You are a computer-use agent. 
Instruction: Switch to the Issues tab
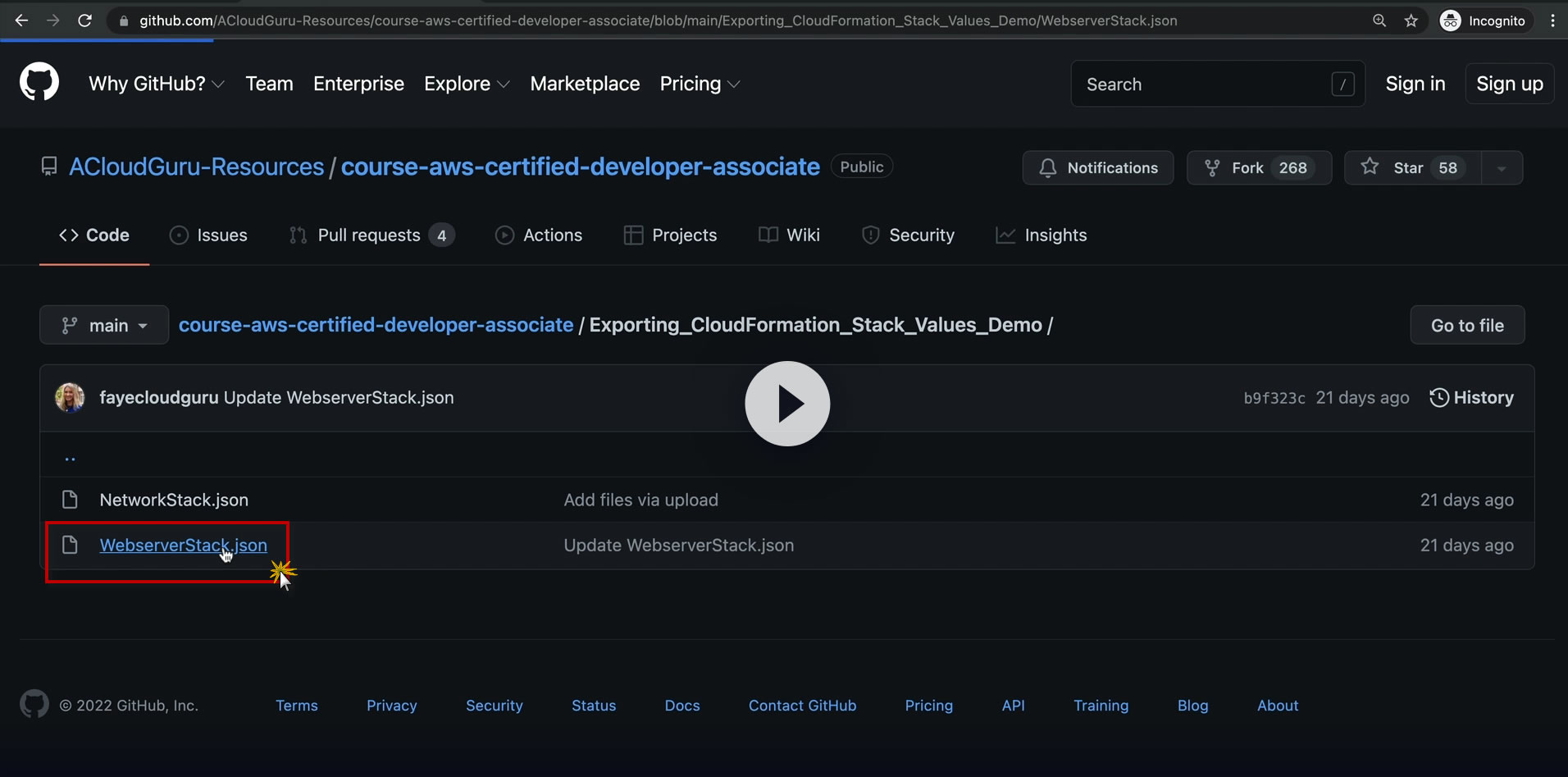click(x=208, y=235)
